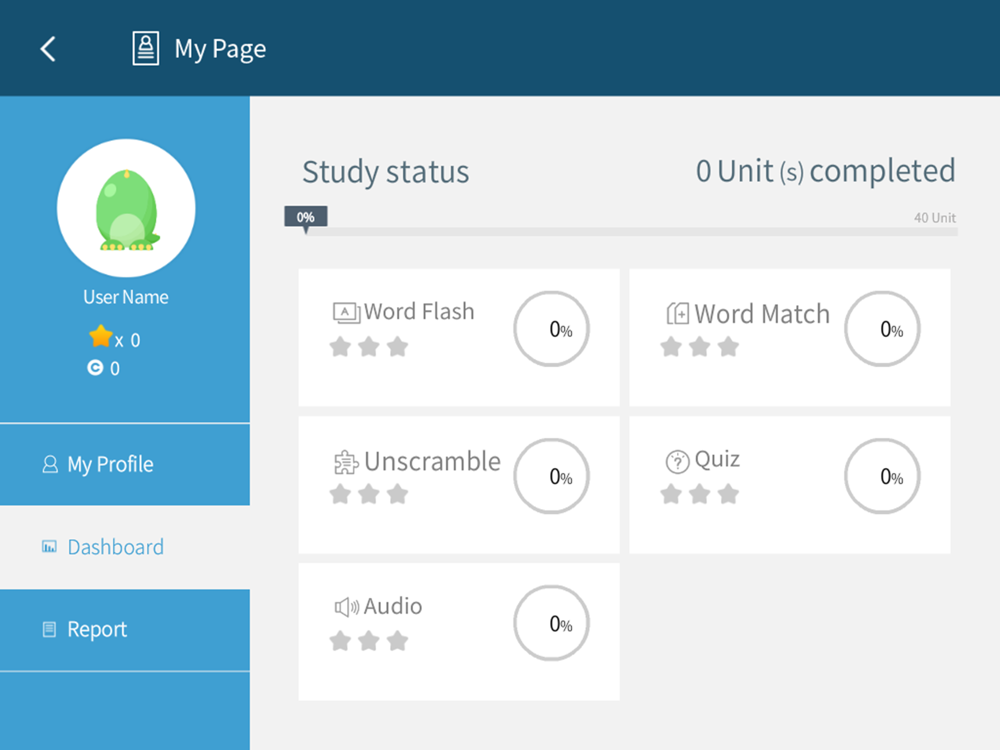Viewport: 1000px width, 750px height.
Task: Click the Unscramble 0% progress circle
Action: click(x=552, y=476)
